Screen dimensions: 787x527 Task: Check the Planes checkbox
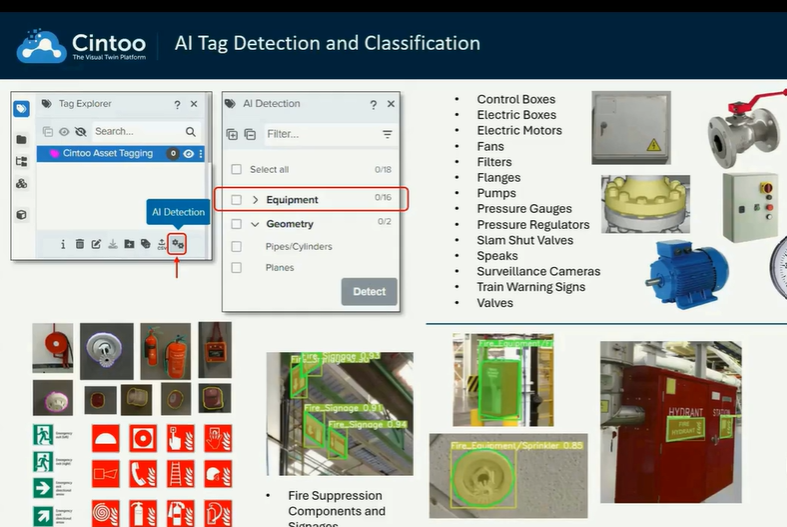click(236, 268)
